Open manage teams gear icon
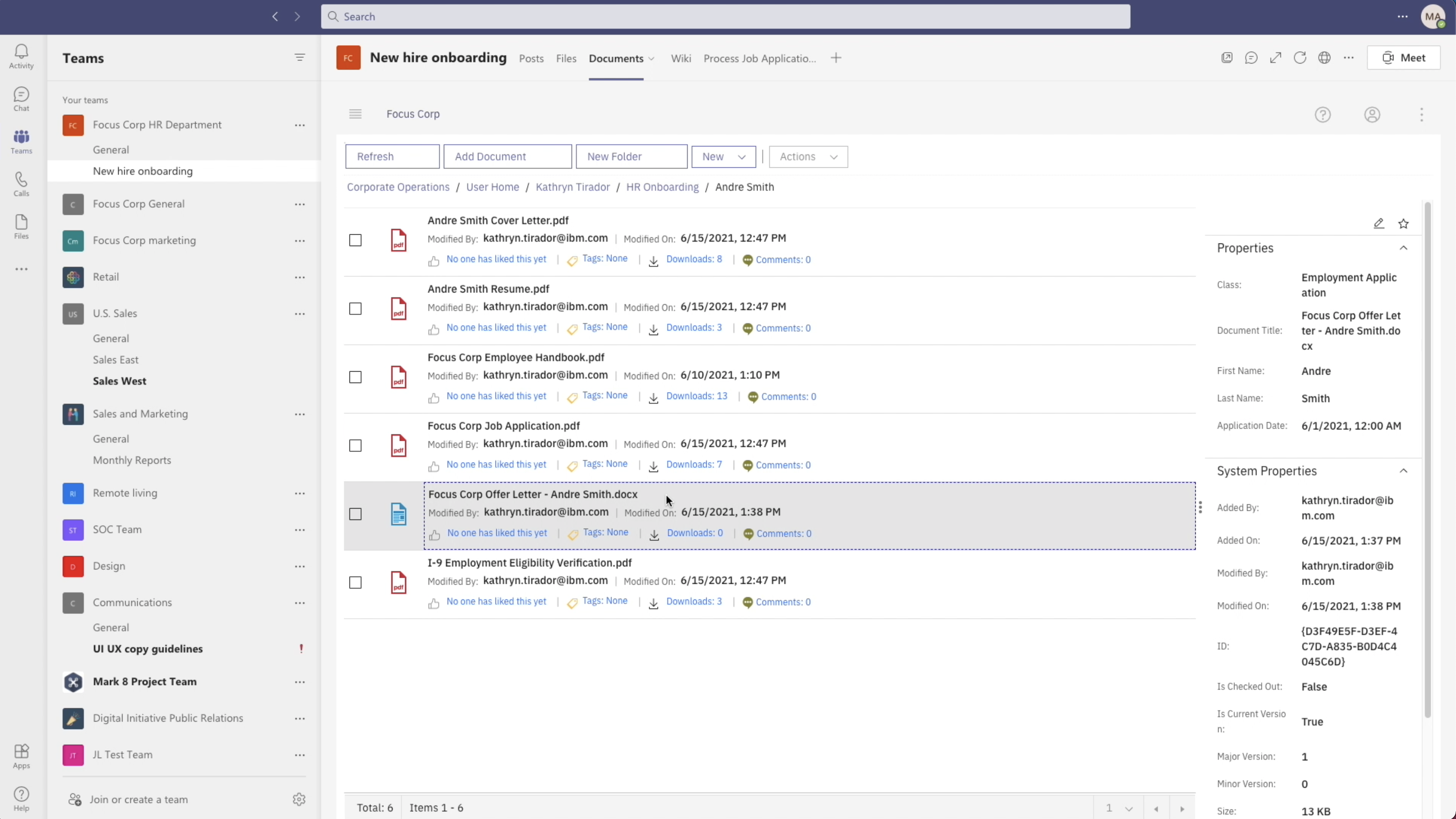 pos(299,799)
